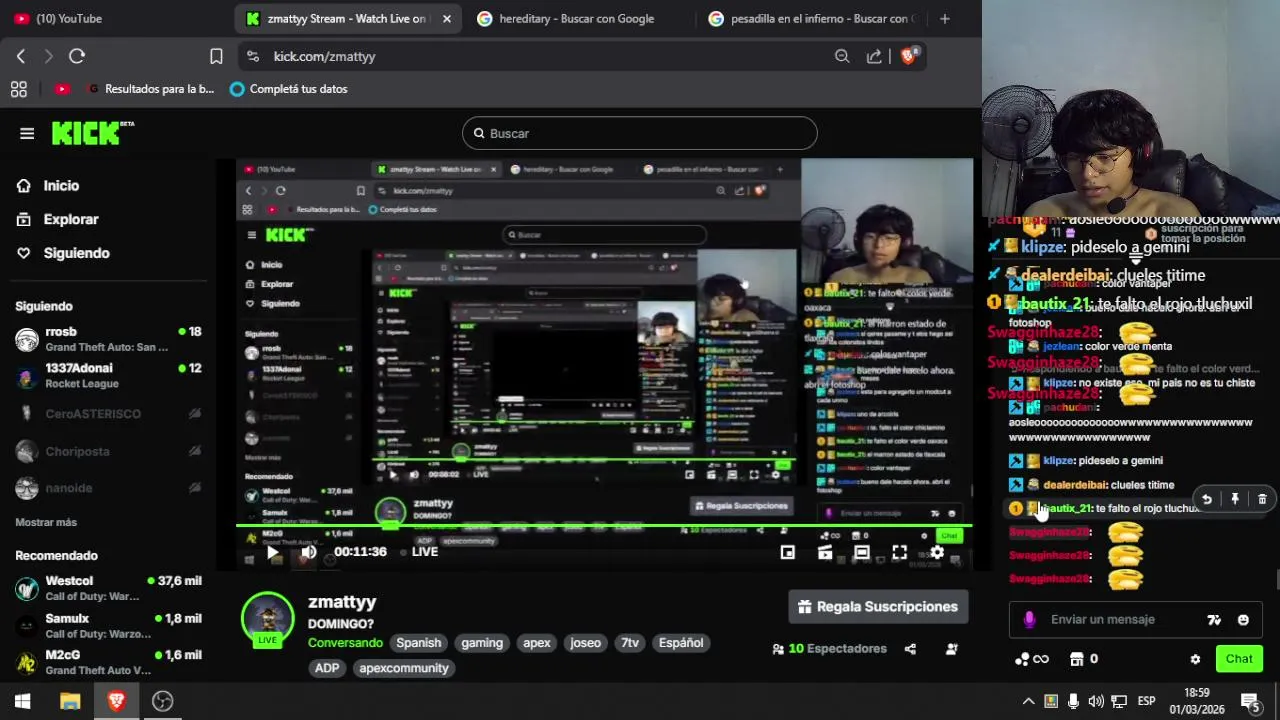Share this page from the address bar
Screen dimensions: 1280x720
(874, 56)
